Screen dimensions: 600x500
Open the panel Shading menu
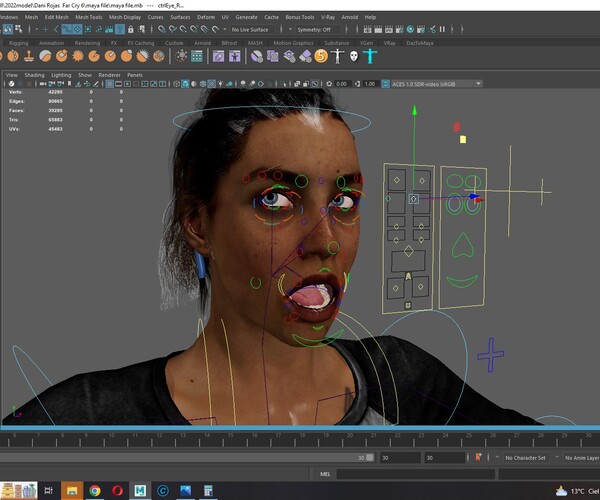(34, 75)
